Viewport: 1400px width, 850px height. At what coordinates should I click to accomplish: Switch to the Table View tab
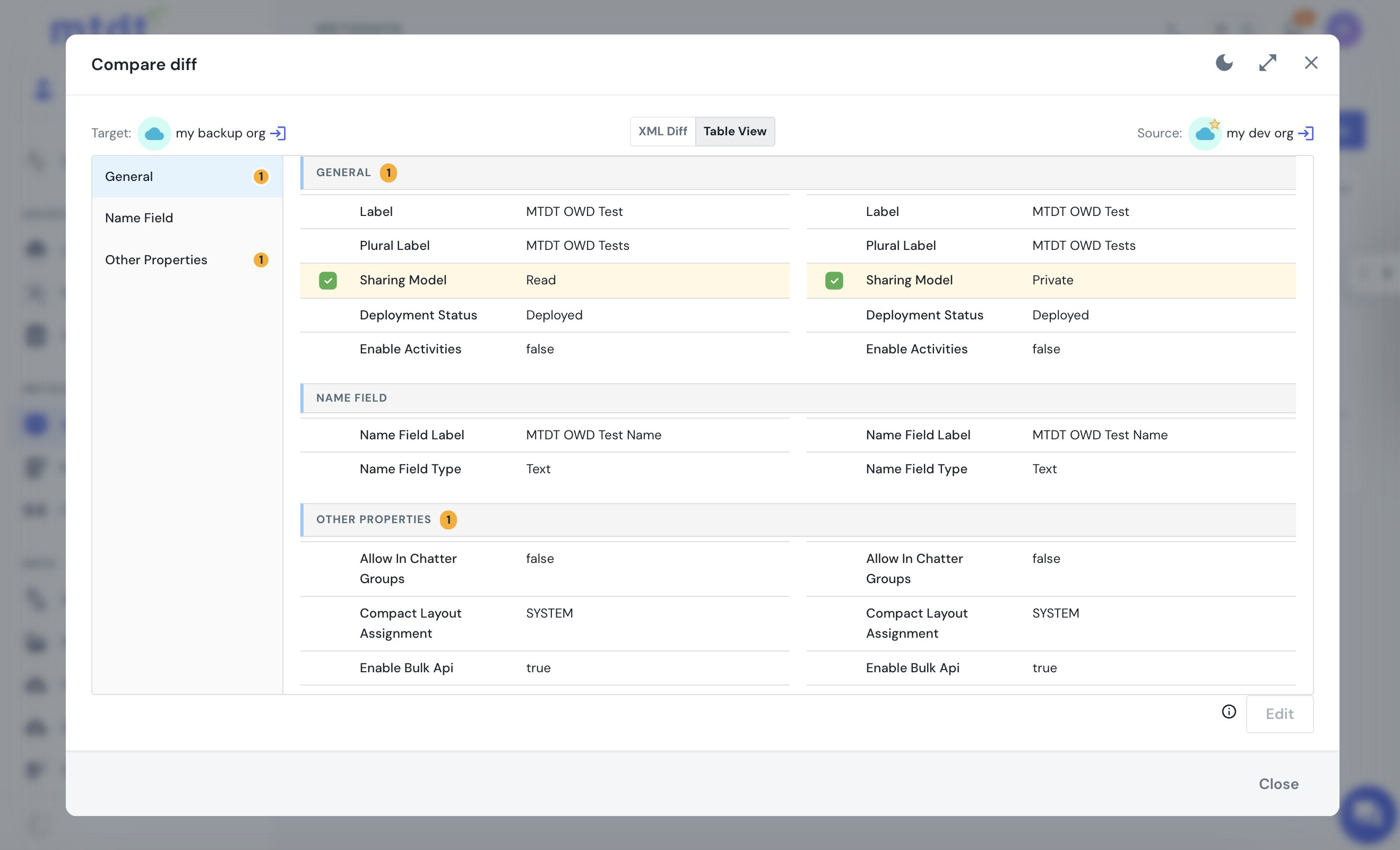(734, 131)
